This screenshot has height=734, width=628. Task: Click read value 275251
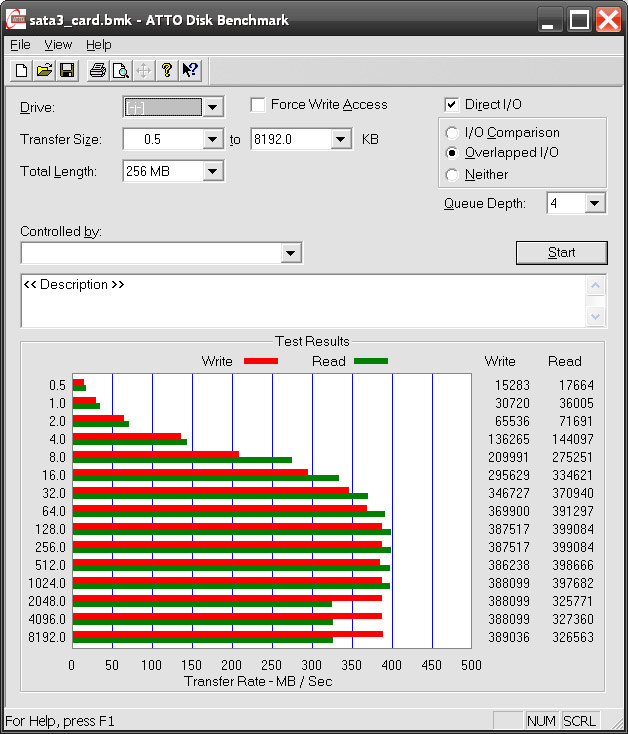pyautogui.click(x=573, y=457)
